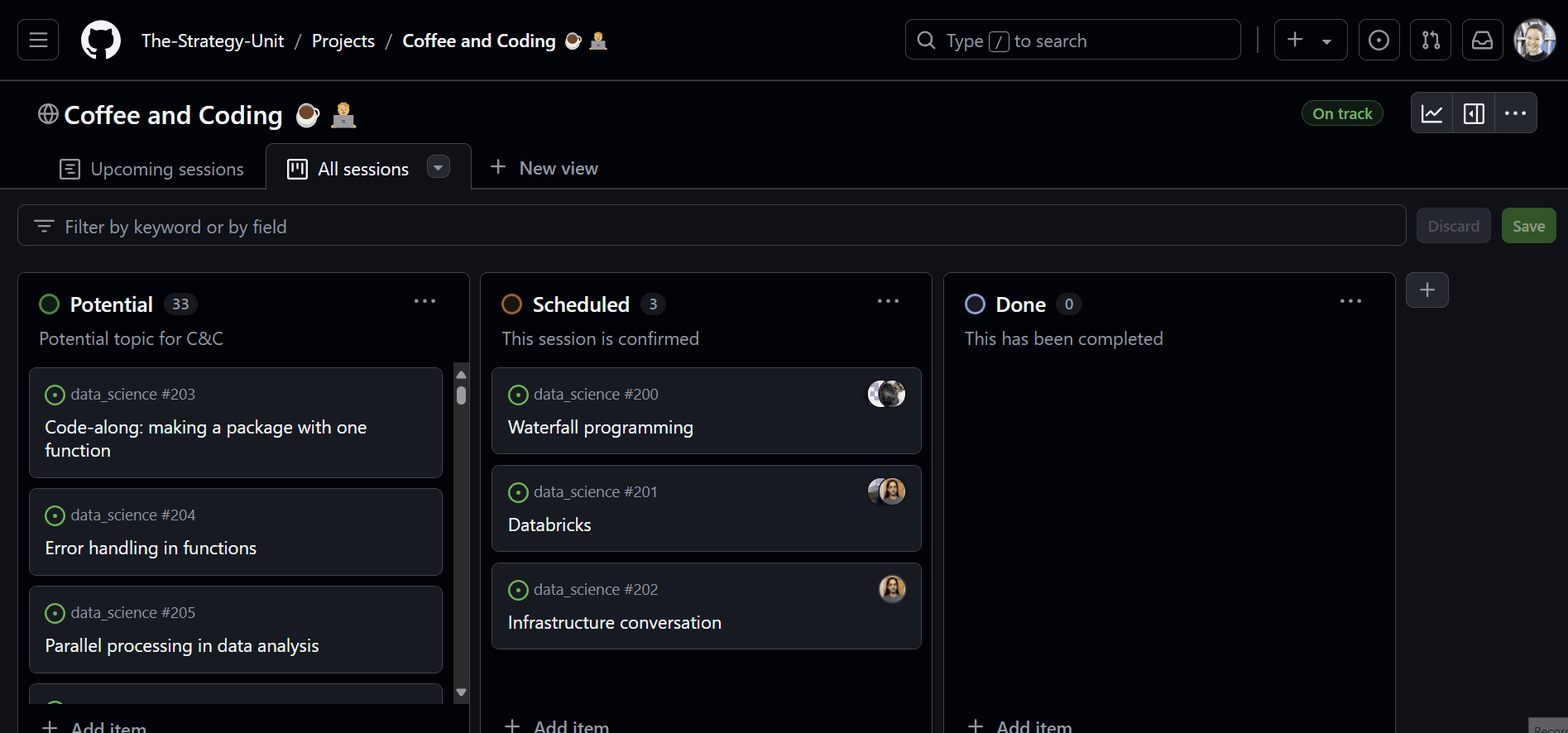Open the project's three-dot menu
The height and width of the screenshot is (733, 1568).
coord(1515,113)
